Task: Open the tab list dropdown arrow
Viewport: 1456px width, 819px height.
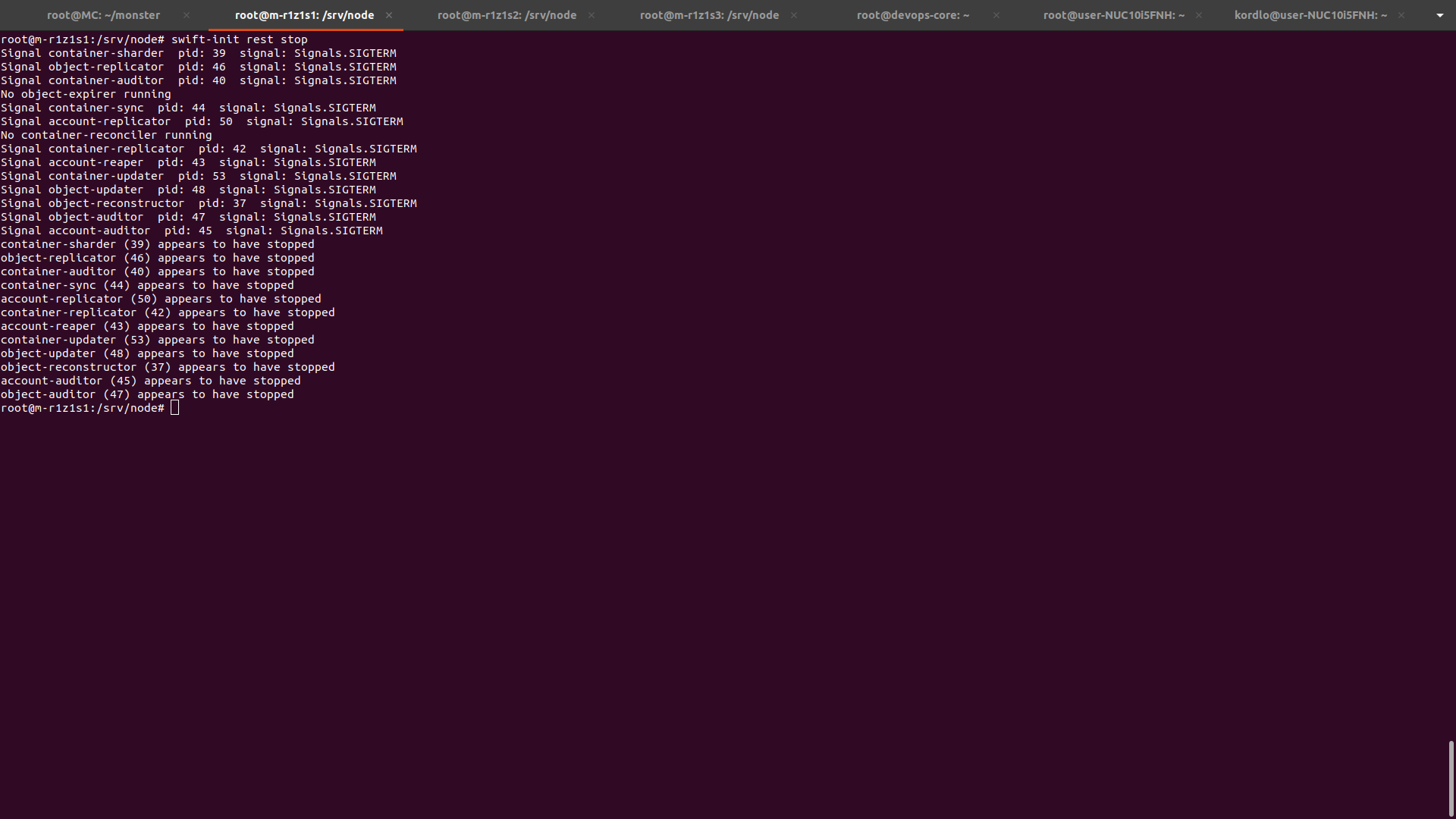Action: [x=1439, y=15]
